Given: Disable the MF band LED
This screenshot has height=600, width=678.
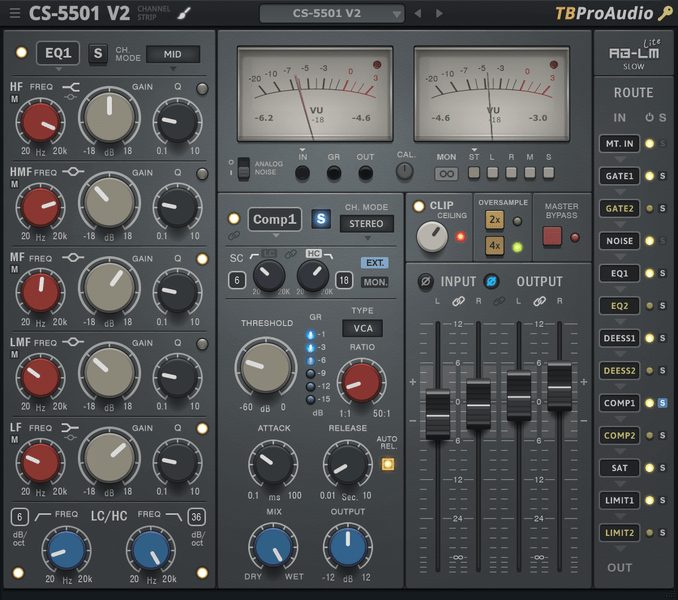Looking at the screenshot, I should pyautogui.click(x=202, y=259).
